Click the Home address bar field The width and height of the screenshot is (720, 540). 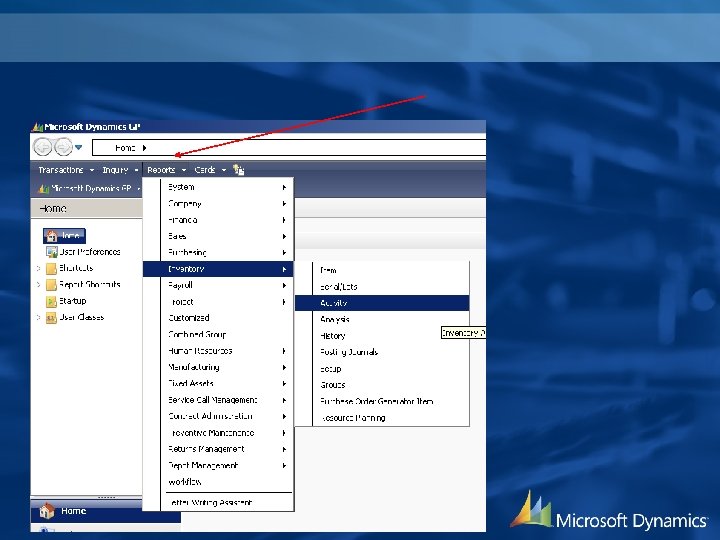click(x=289, y=148)
